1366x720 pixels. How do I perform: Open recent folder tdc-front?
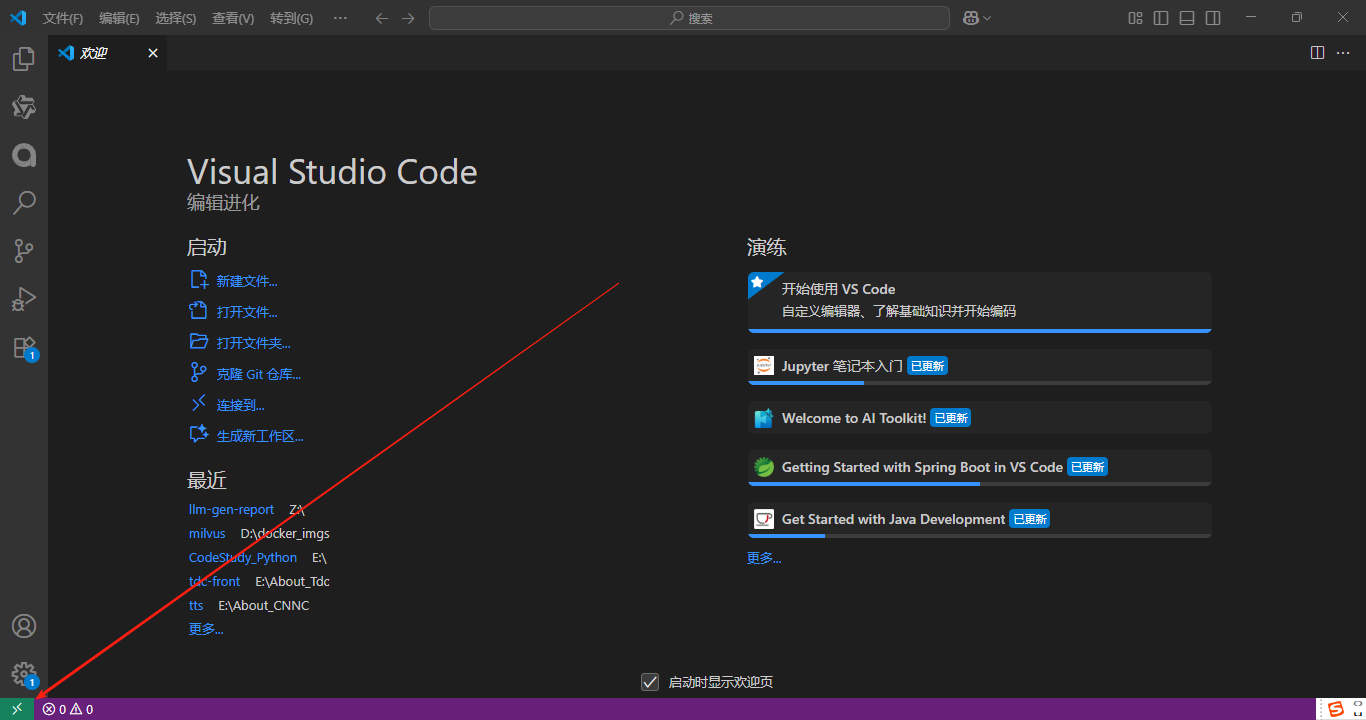[x=214, y=582]
